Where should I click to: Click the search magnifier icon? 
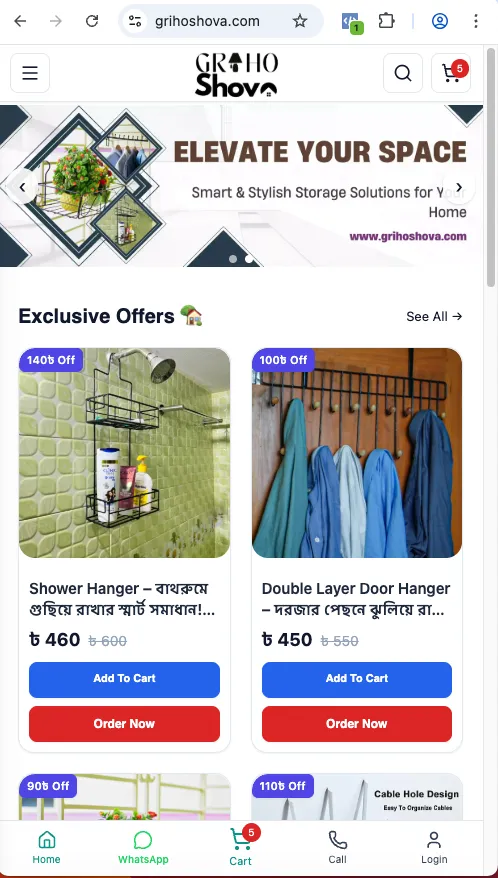pos(403,73)
